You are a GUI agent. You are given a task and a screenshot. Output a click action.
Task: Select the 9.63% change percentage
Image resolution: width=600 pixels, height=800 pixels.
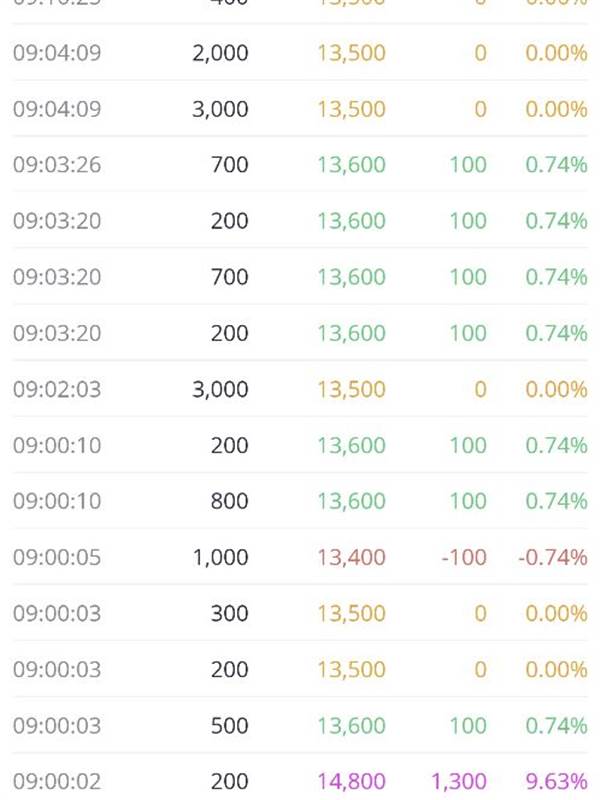556,781
